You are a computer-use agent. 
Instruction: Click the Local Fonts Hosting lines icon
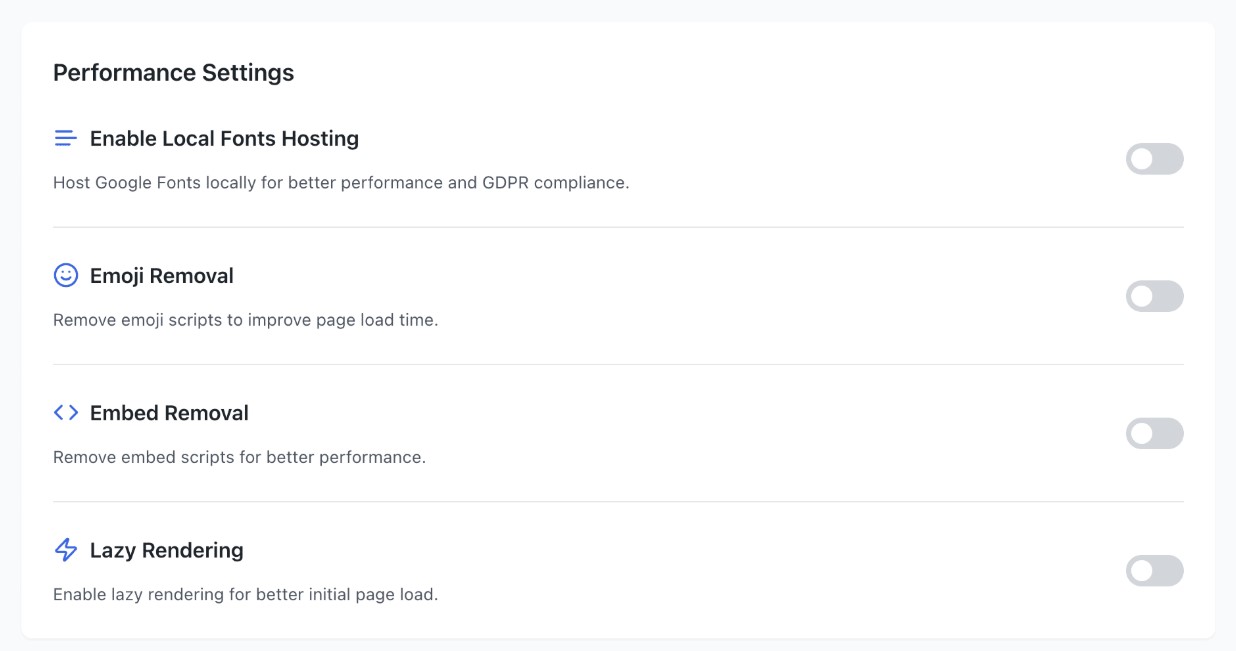[x=65, y=138]
